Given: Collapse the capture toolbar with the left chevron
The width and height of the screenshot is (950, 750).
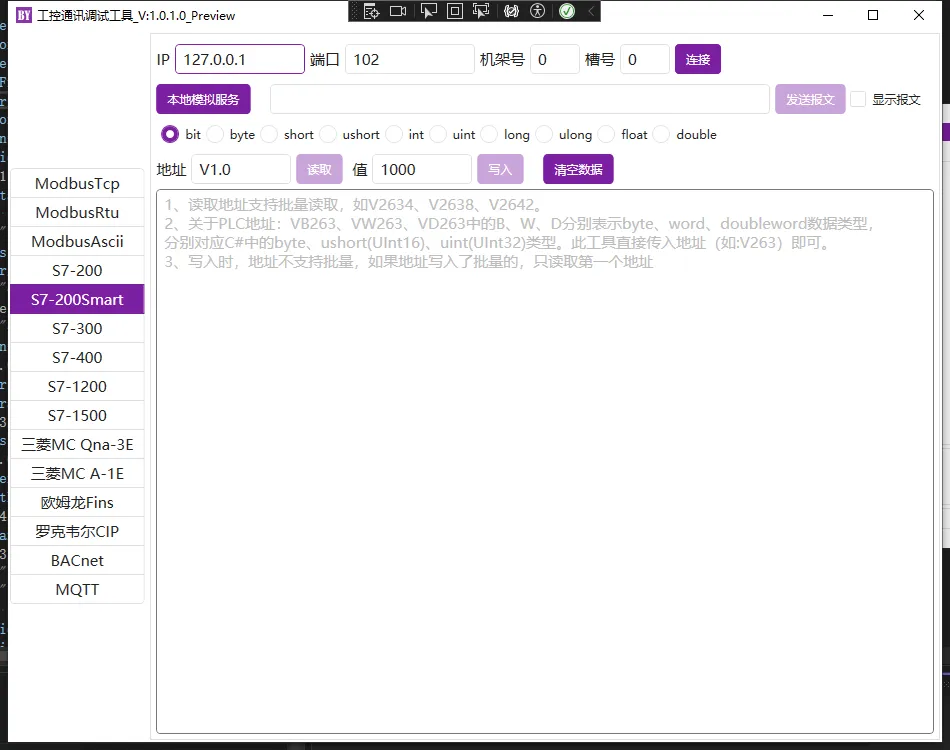Looking at the screenshot, I should 589,11.
